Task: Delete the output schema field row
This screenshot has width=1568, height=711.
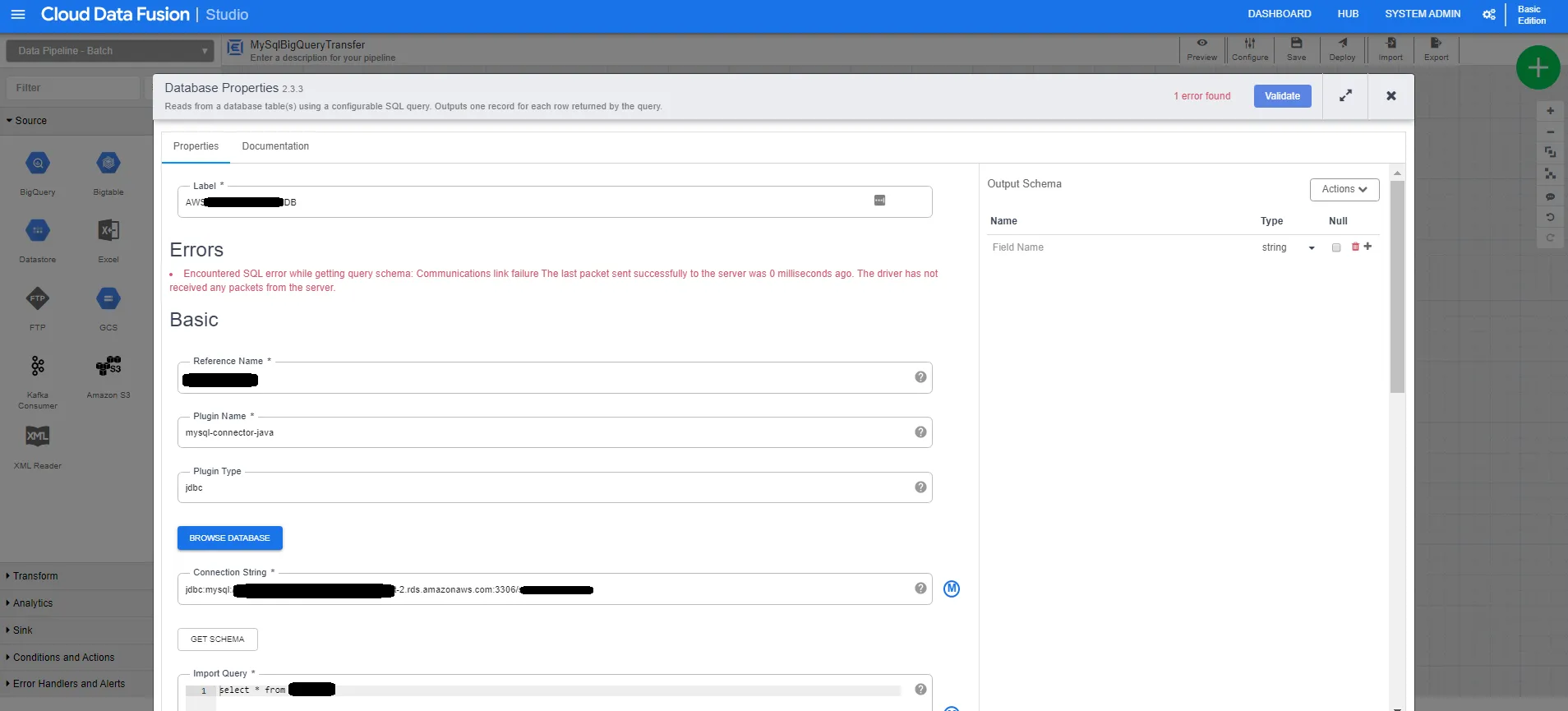Action: [x=1355, y=247]
